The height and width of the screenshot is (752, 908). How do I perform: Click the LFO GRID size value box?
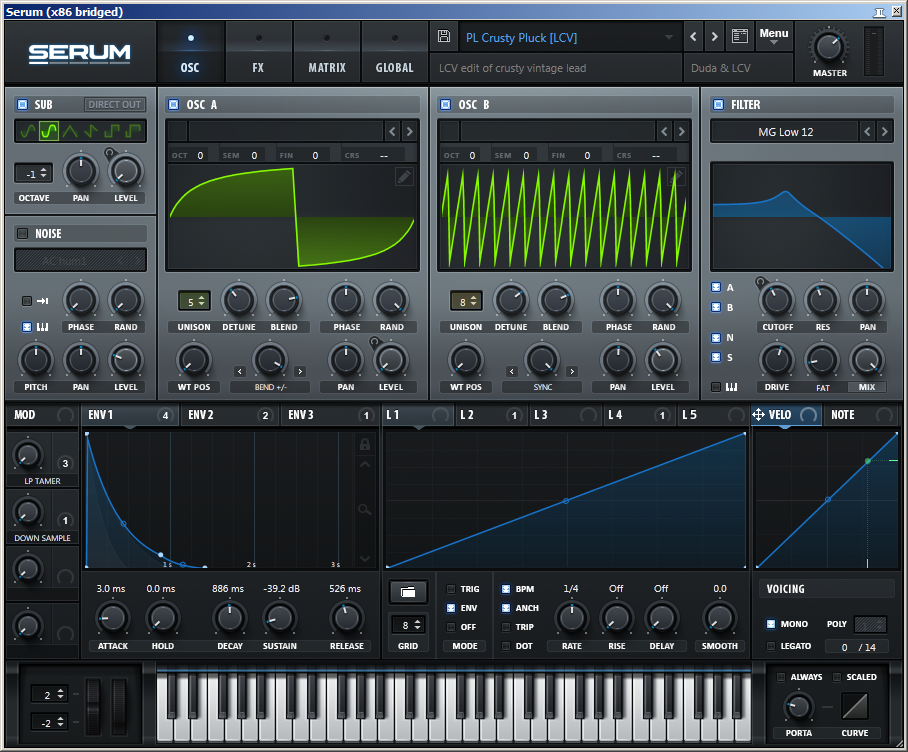click(406, 625)
